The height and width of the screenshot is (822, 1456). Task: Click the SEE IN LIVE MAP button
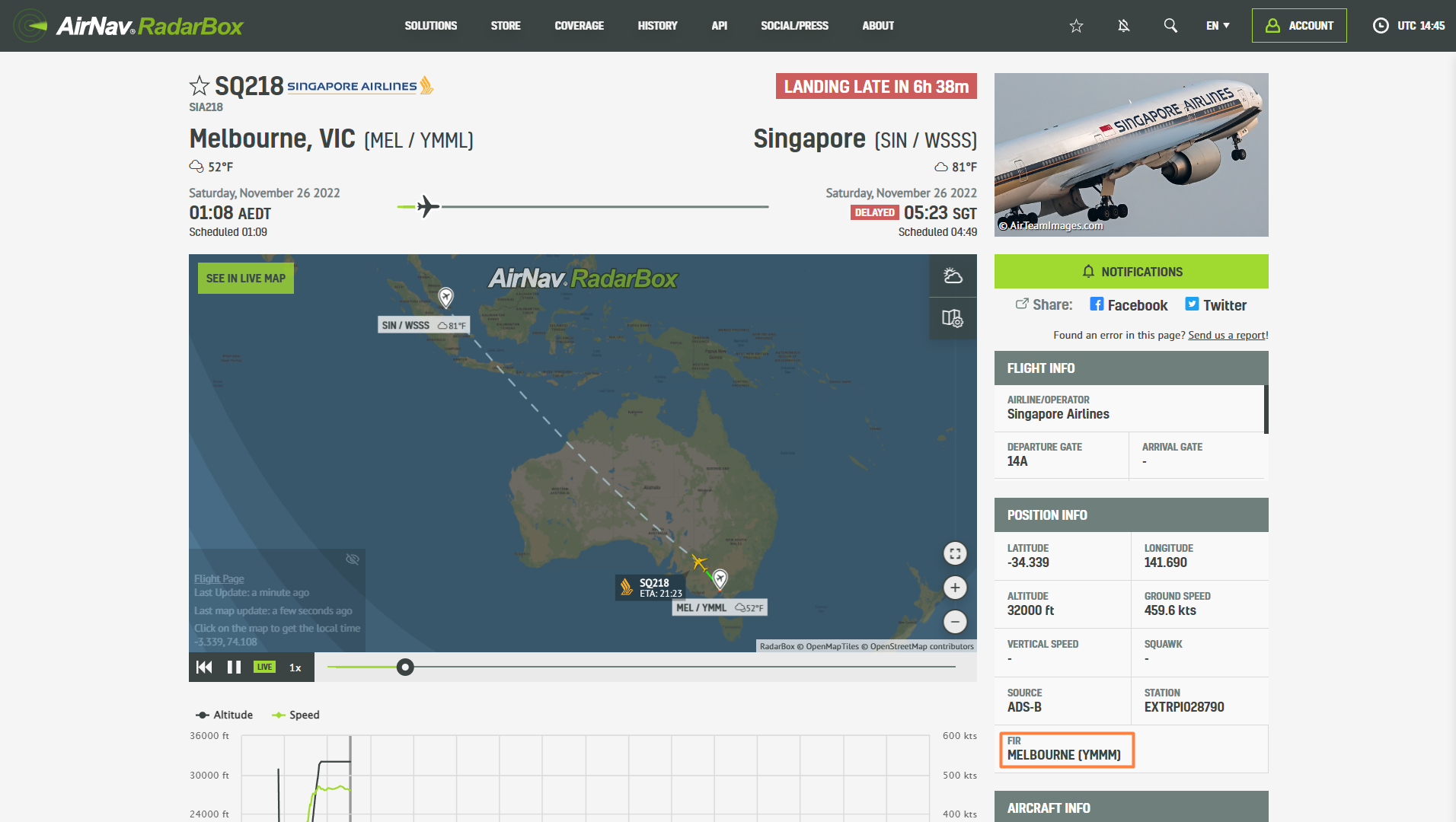tap(246, 279)
